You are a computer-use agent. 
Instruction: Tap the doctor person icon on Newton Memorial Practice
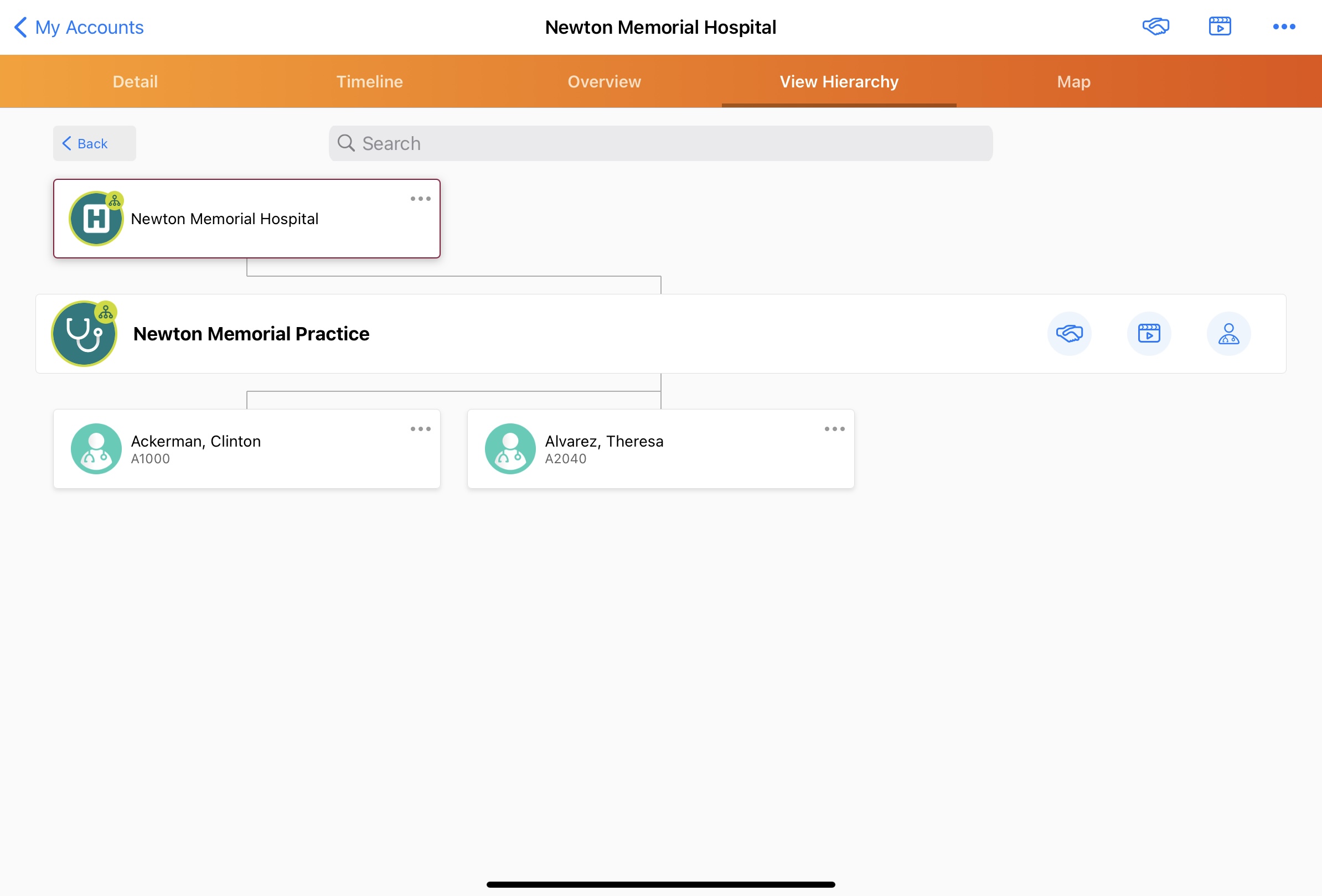click(1228, 334)
